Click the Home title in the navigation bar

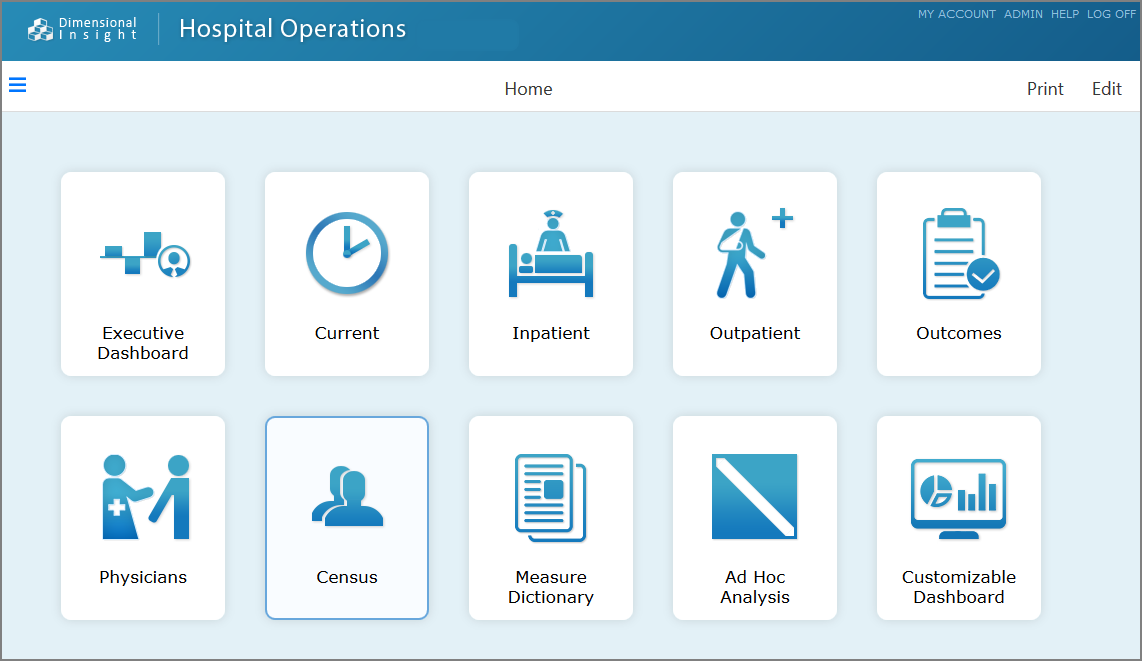528,89
